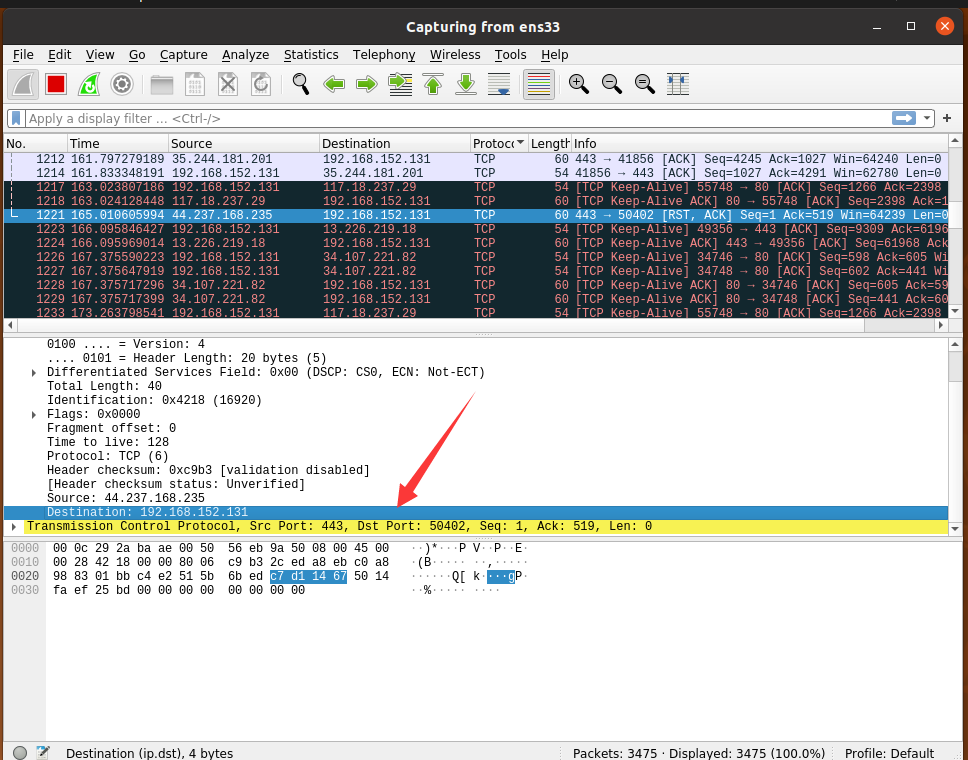Viewport: 968px width, 760px height.
Task: Open capture options gear
Action: [x=122, y=85]
